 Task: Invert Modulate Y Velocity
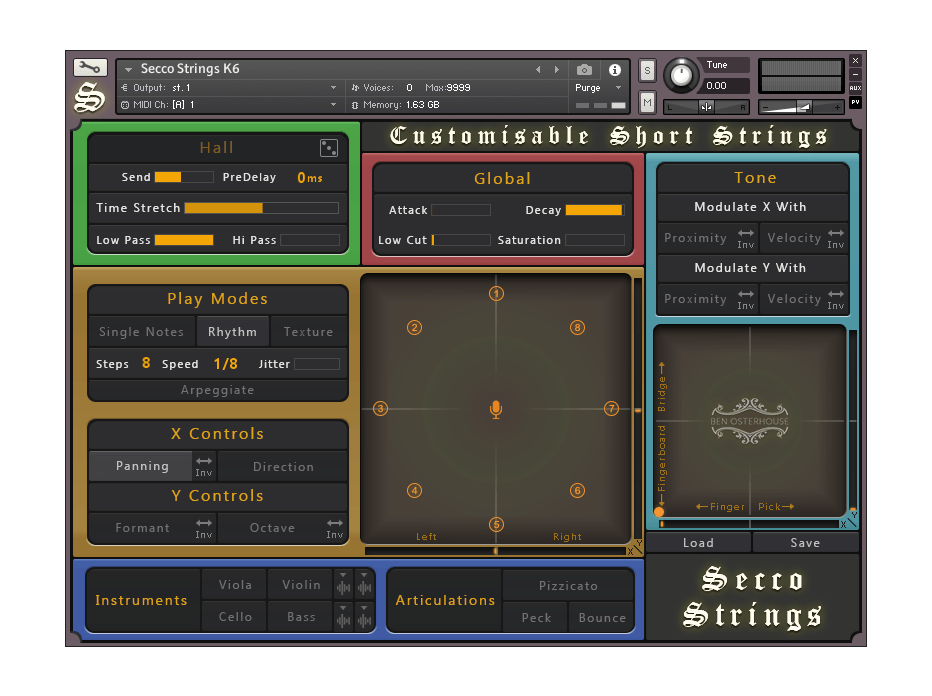(x=836, y=300)
